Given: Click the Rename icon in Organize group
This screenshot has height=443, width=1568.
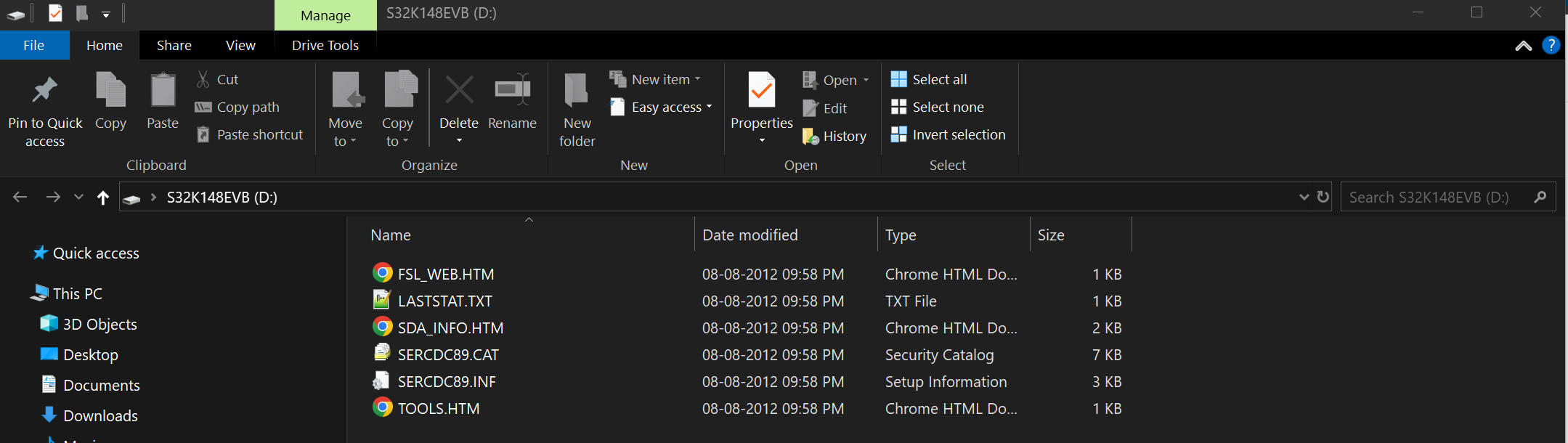Looking at the screenshot, I should click(512, 91).
